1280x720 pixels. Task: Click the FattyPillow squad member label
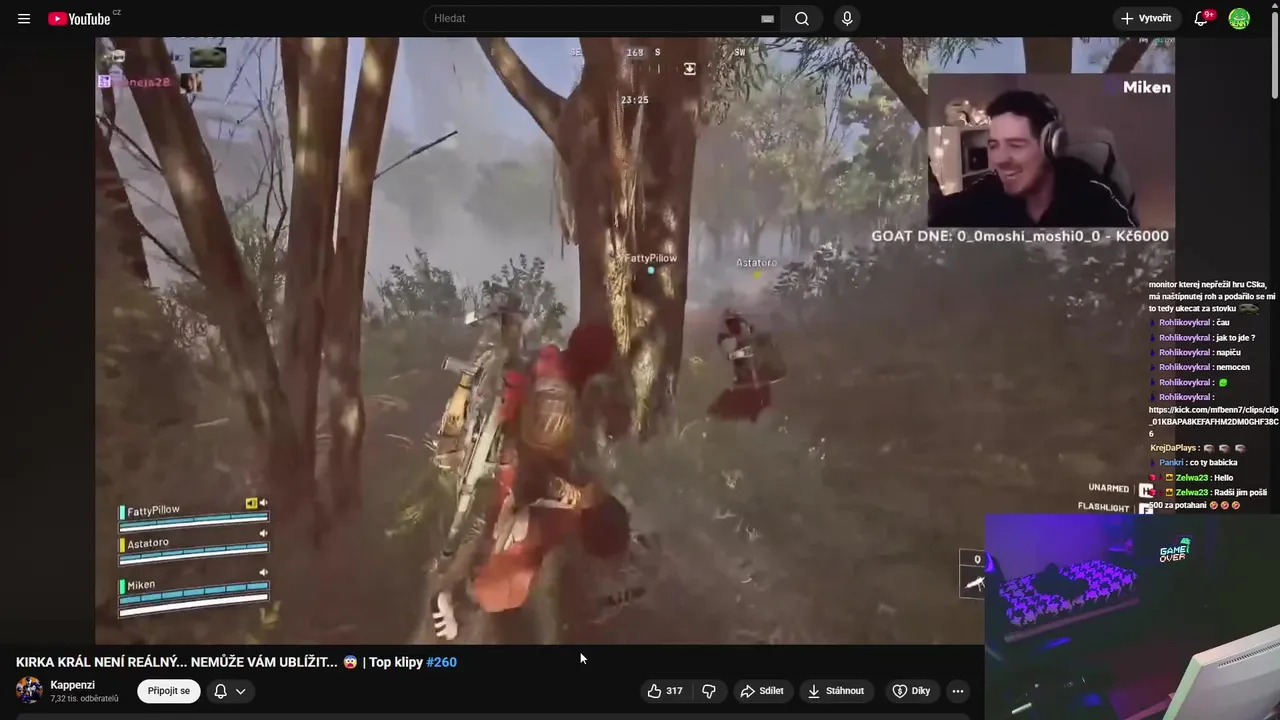click(x=154, y=511)
